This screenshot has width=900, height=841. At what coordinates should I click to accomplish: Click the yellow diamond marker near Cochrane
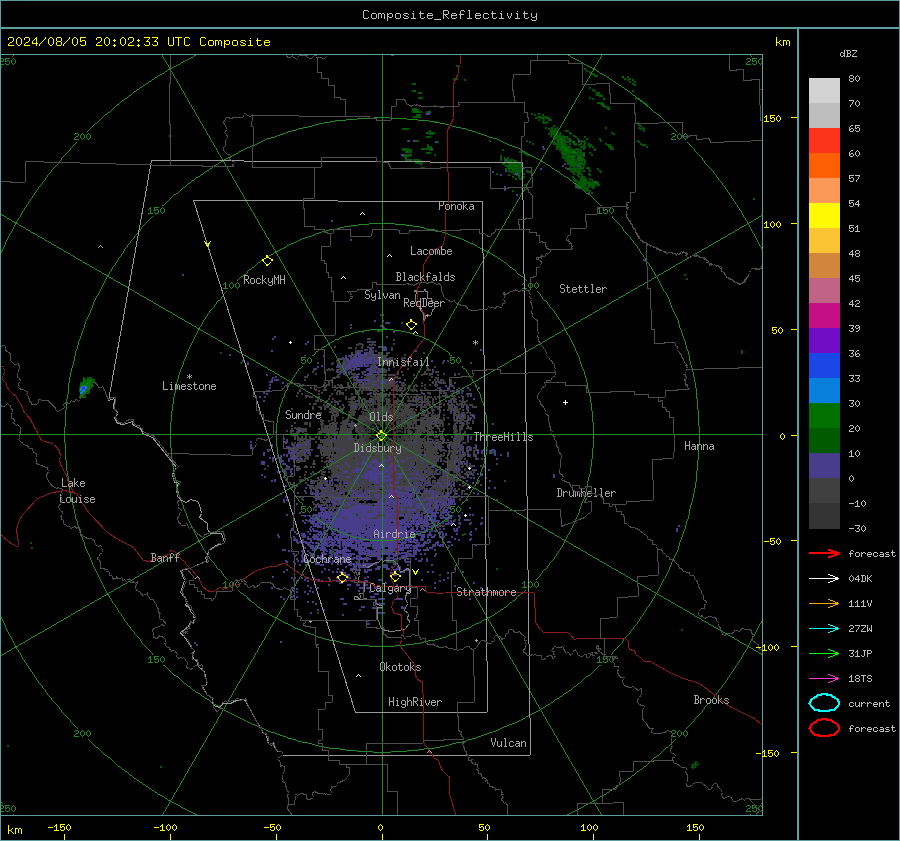click(342, 578)
